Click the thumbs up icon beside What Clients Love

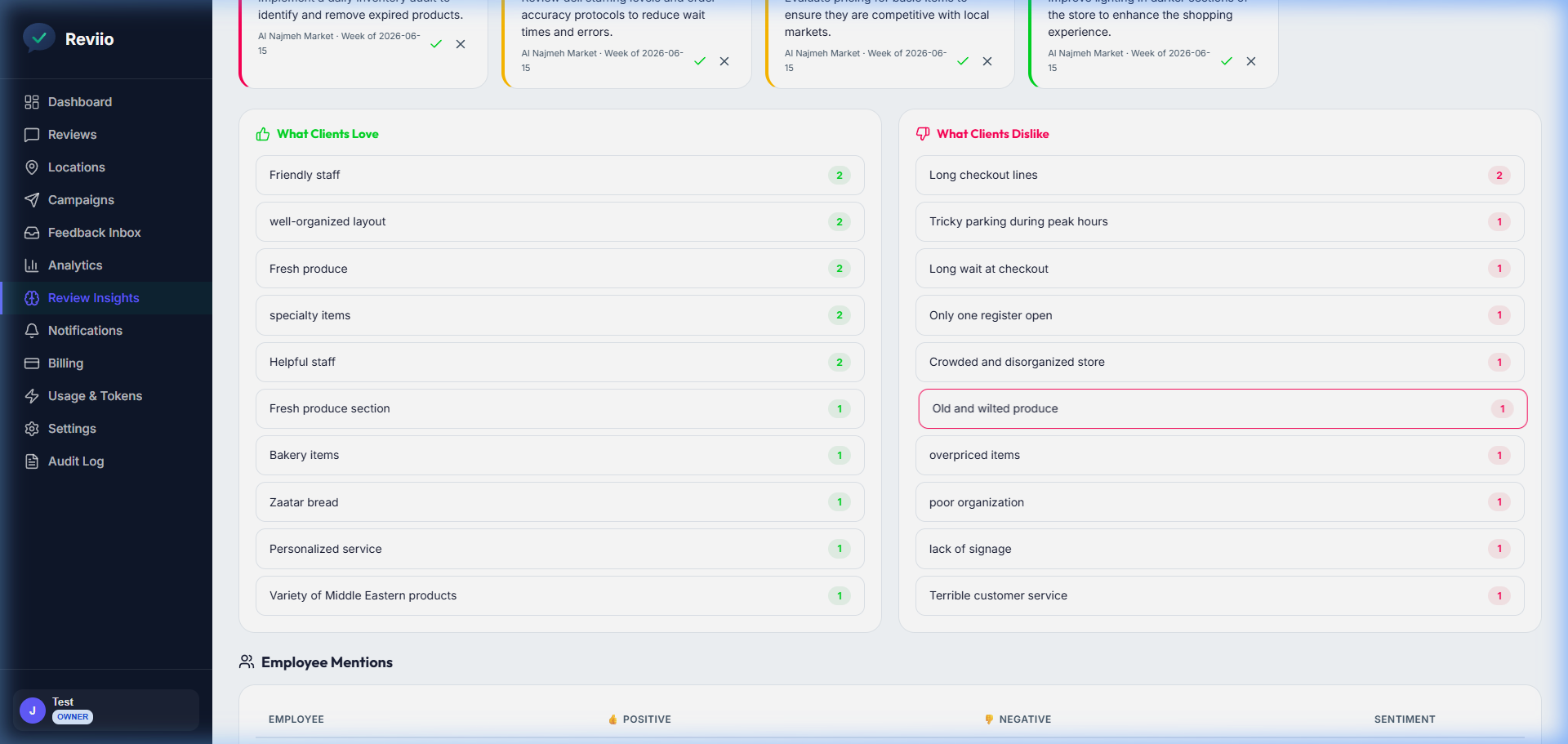[263, 134]
